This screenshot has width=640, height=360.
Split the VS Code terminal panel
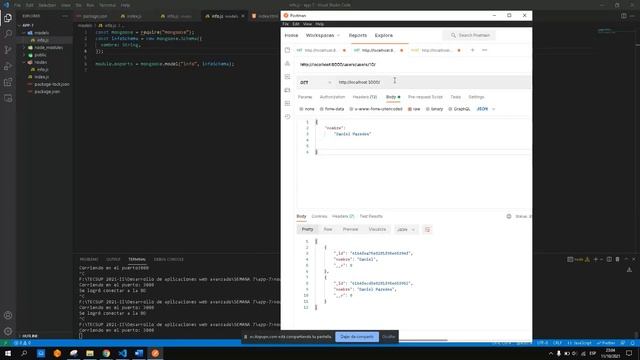coord(609,259)
